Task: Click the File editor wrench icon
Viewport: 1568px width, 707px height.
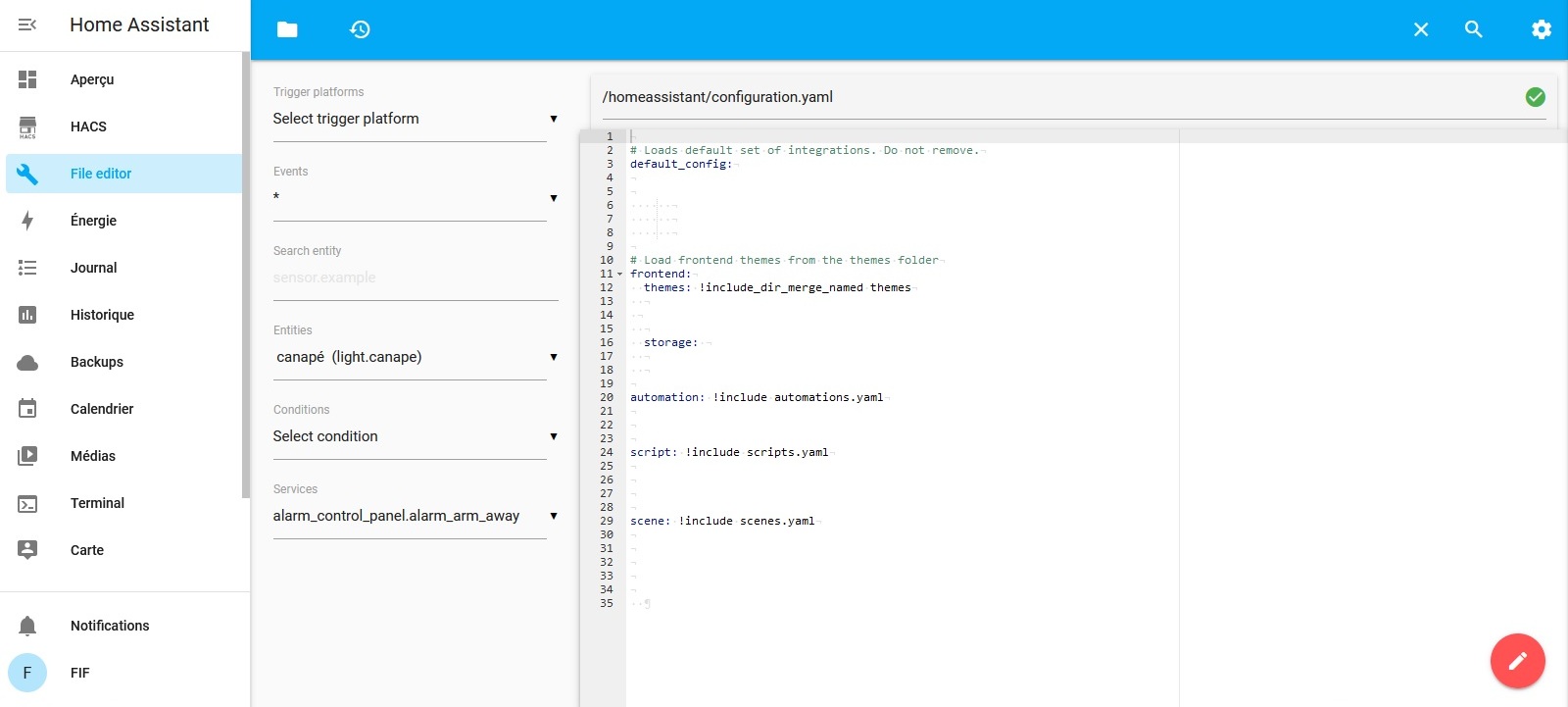Action: tap(27, 174)
